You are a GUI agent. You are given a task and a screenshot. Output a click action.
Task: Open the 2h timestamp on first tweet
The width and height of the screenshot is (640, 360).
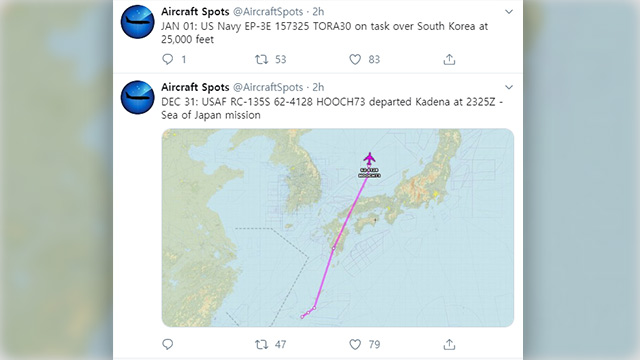point(318,12)
